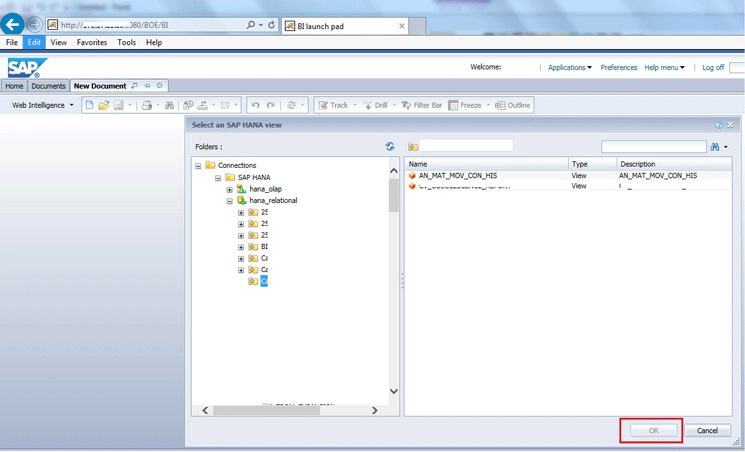
Task: Click the folders refresh icon
Action: [x=390, y=146]
